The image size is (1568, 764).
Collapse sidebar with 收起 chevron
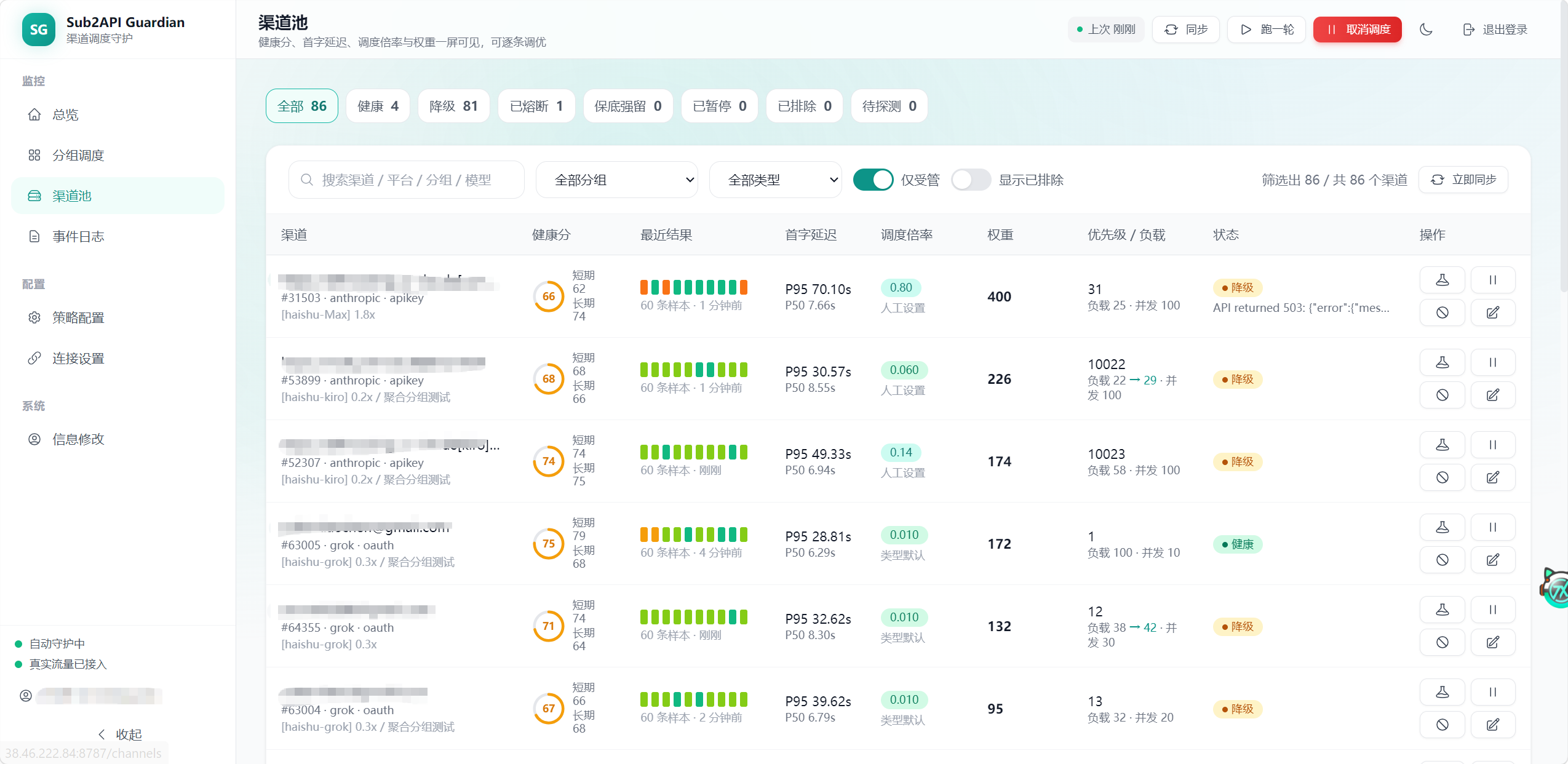120,734
